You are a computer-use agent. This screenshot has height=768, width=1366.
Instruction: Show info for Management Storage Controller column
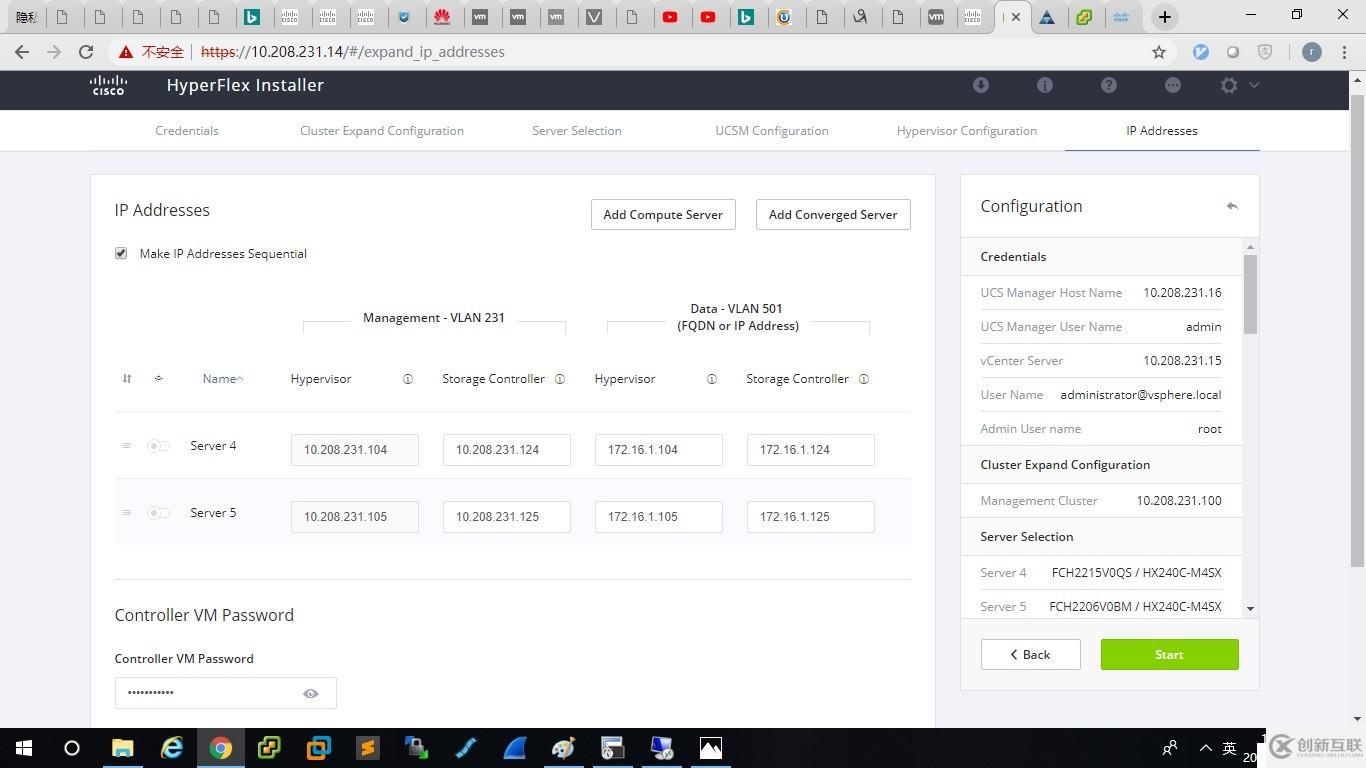click(x=560, y=379)
